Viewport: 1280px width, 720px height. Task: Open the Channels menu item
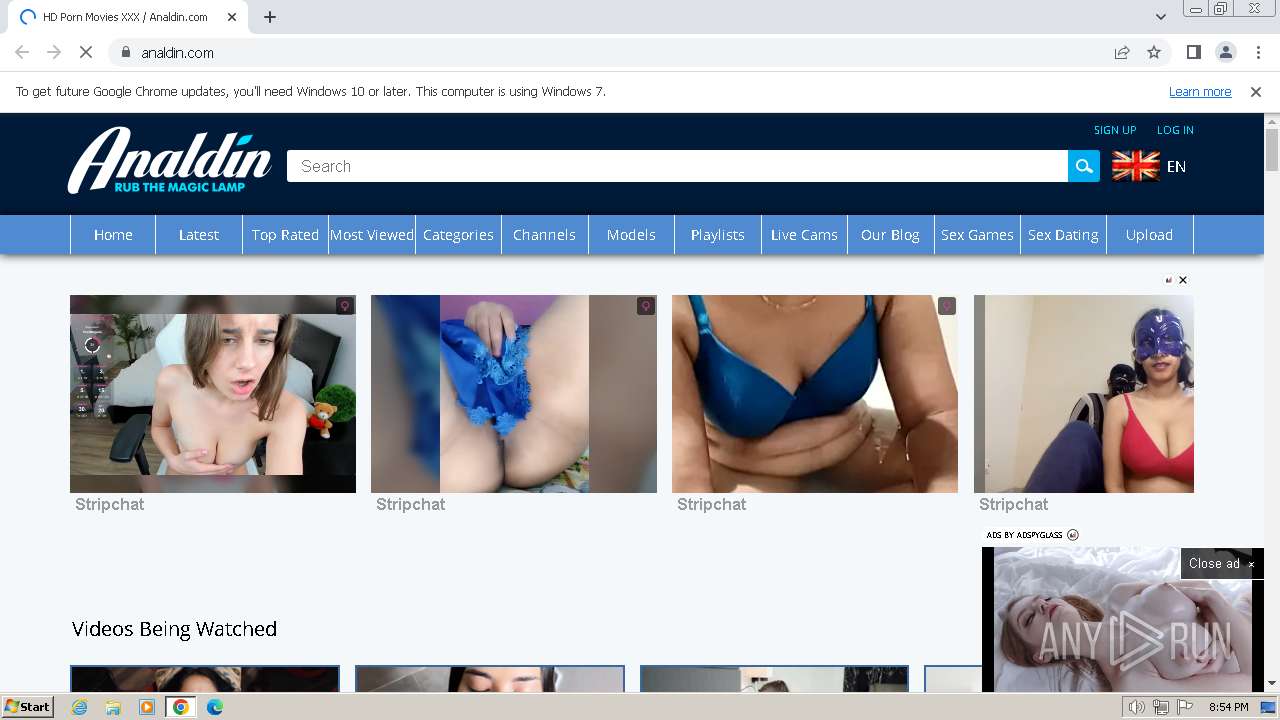coord(544,235)
